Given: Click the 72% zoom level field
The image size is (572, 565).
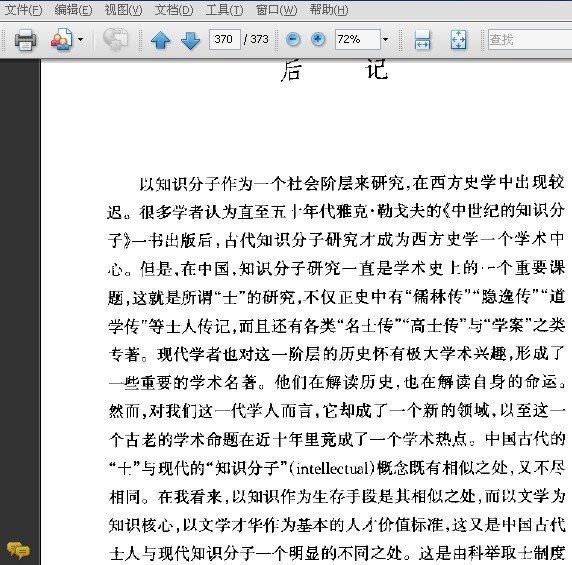Looking at the screenshot, I should click(358, 39).
